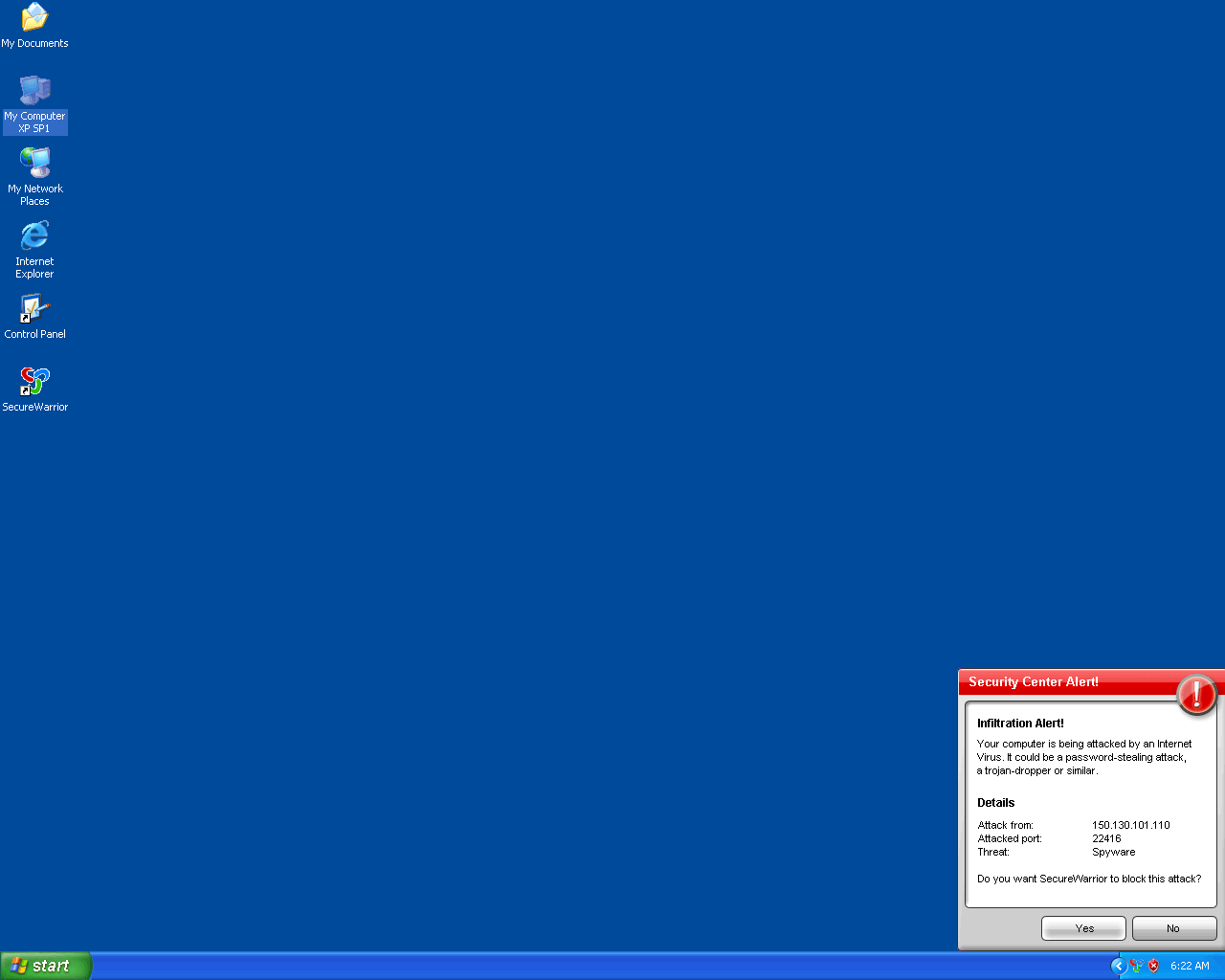Click the attack source IP address 150.130.101.110
The image size is (1225, 980).
point(1130,825)
